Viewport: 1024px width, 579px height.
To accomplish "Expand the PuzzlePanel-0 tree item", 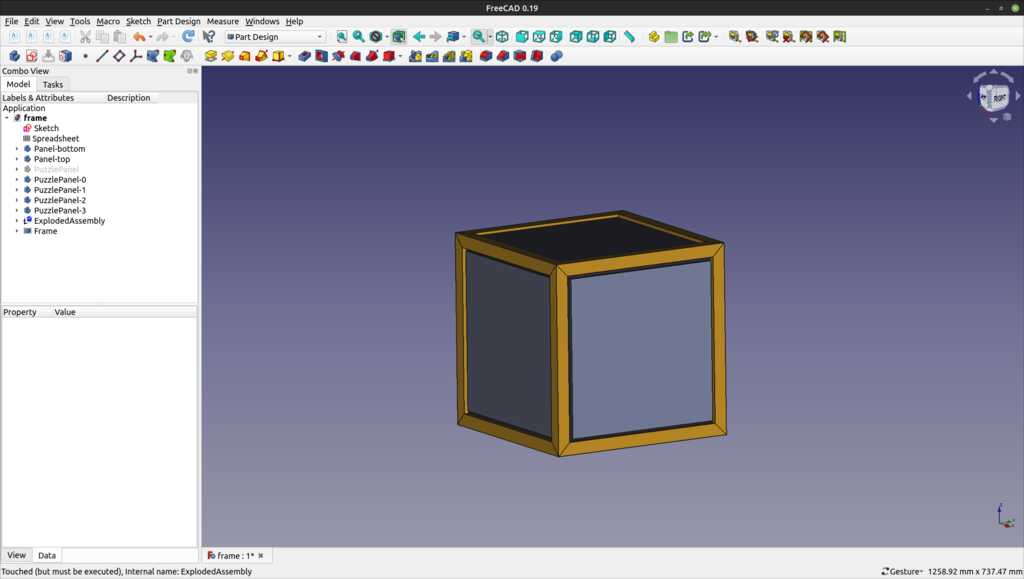I will tap(17, 180).
